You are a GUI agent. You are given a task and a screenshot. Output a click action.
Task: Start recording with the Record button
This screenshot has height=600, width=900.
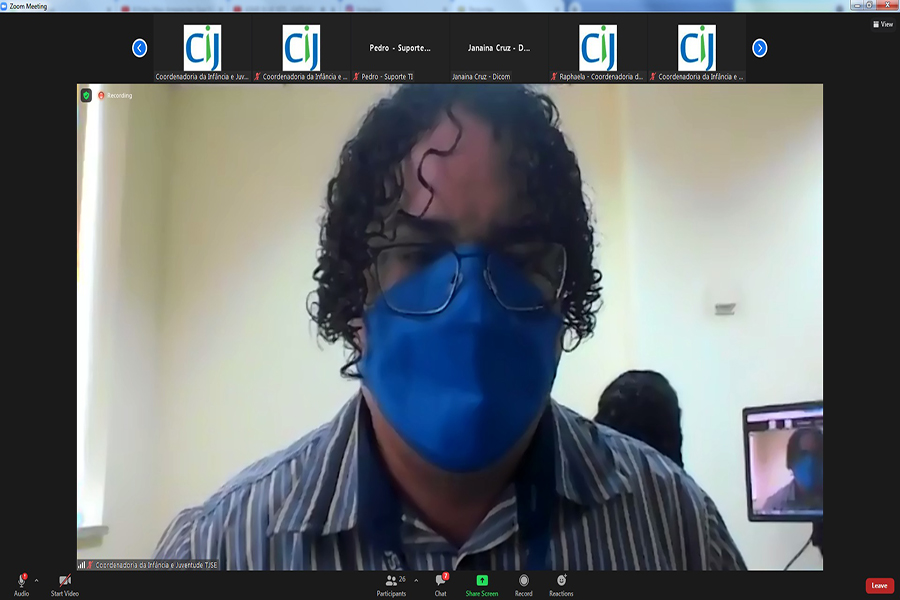pos(524,581)
